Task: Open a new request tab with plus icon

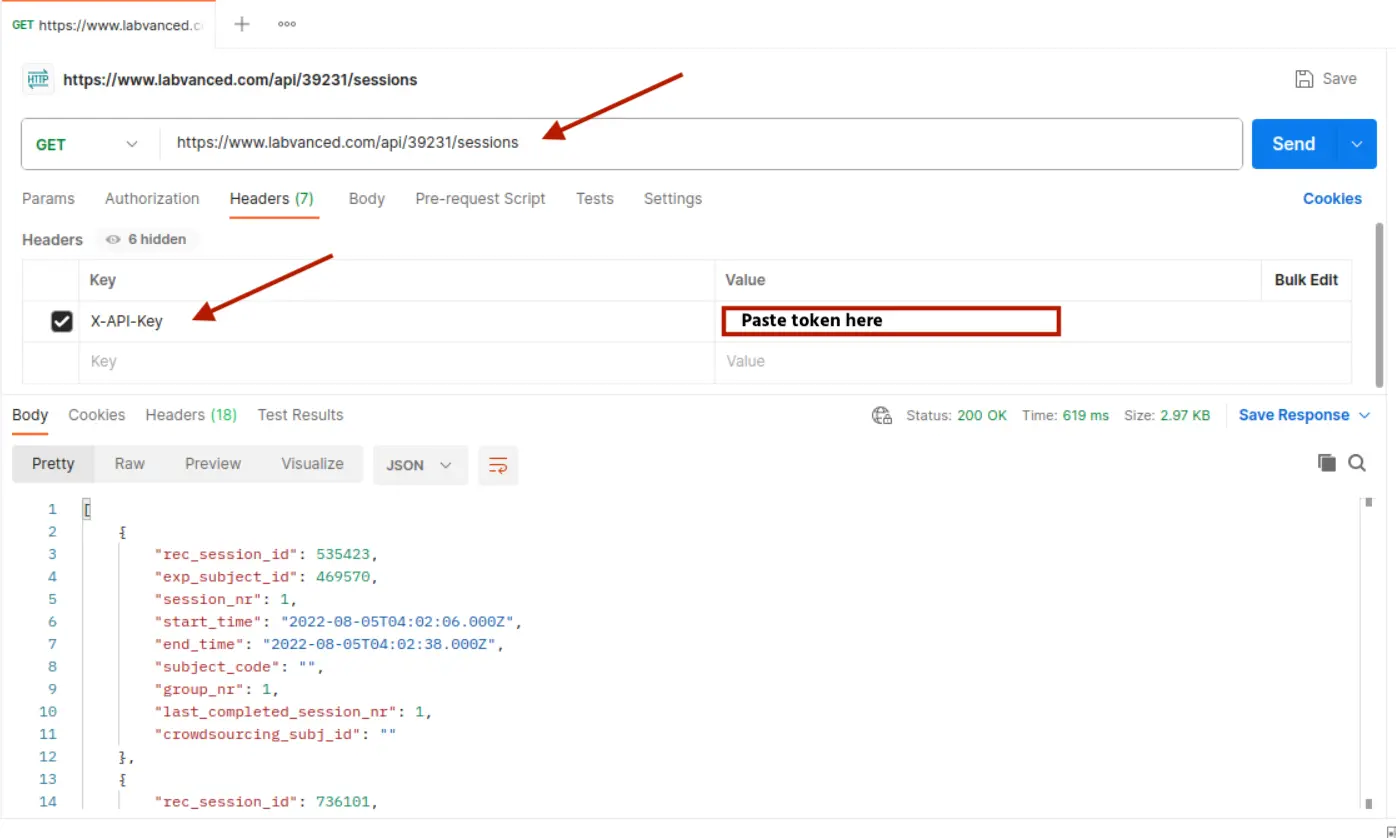Action: pos(241,23)
